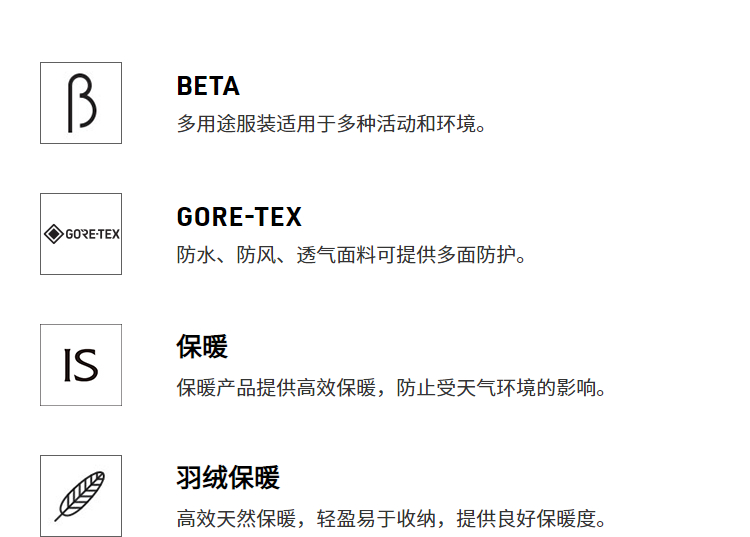Screen dimensions: 750x537
Task: Click the word 防水 in GORE-TEX description
Action: [x=196, y=256]
